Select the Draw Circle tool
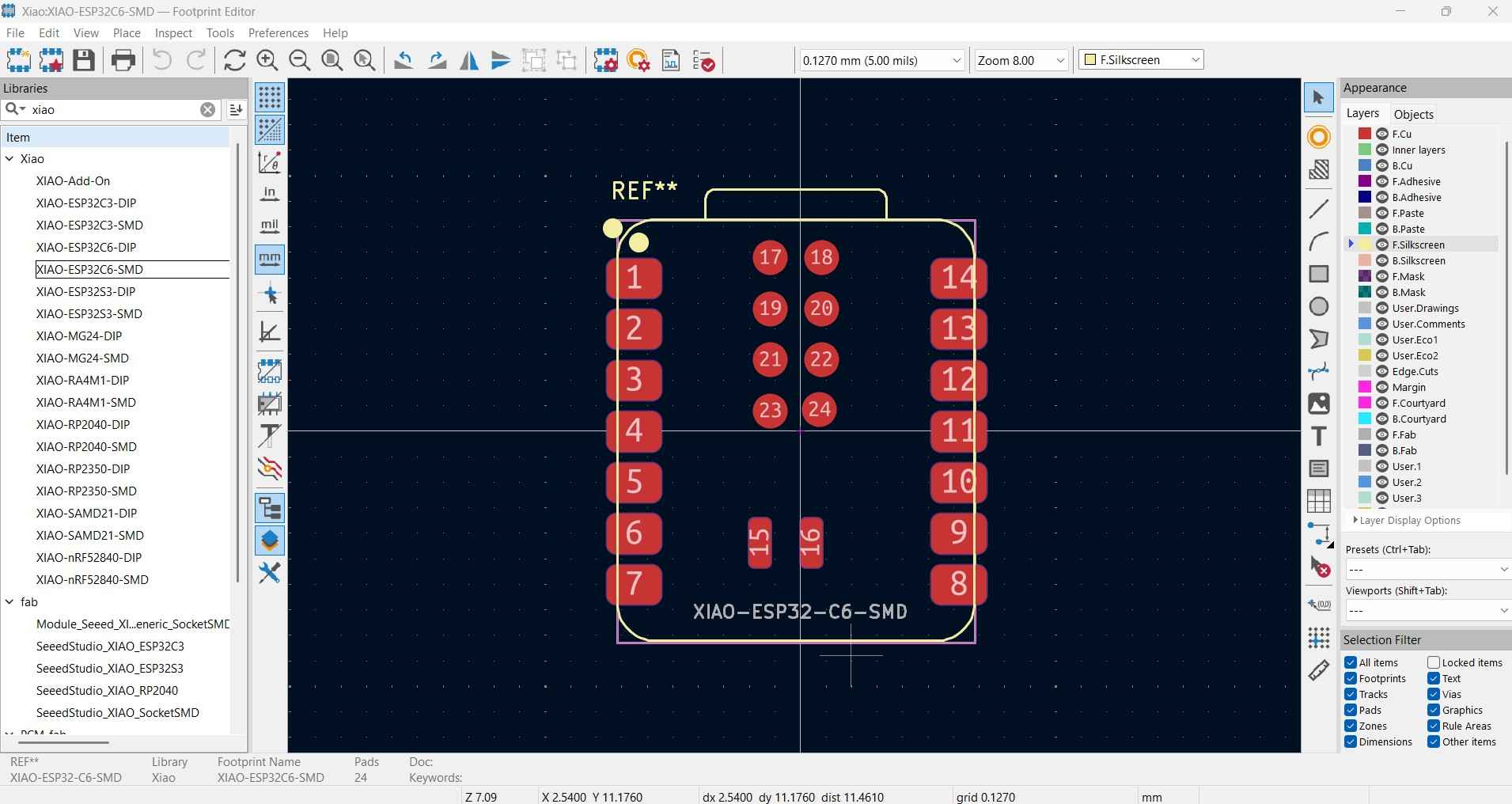 [x=1318, y=306]
